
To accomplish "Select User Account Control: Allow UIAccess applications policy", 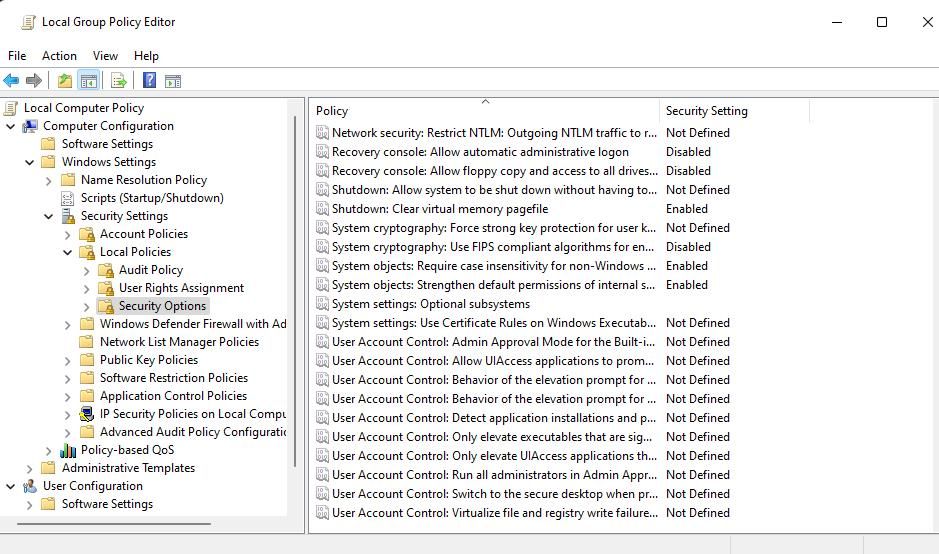I will click(493, 362).
